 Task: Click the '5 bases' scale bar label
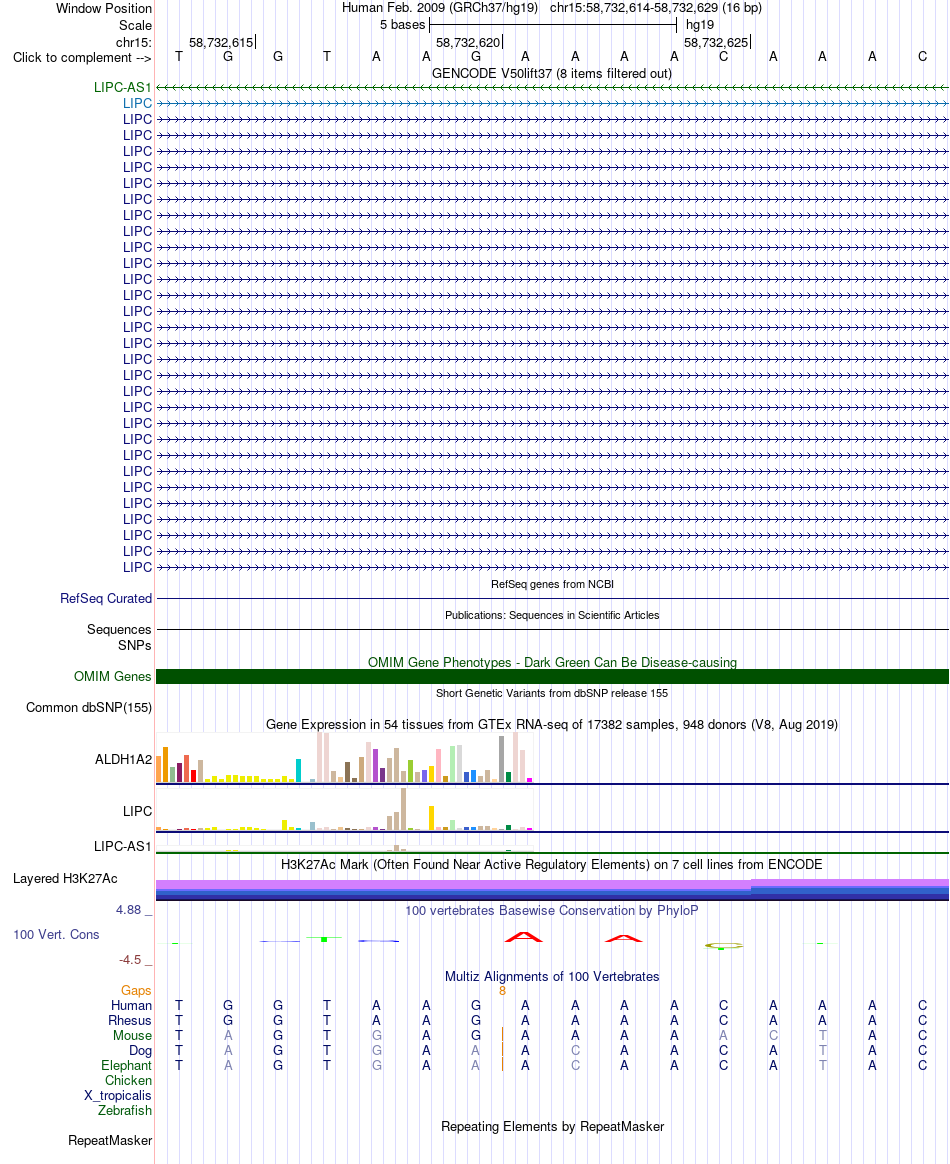pos(402,24)
